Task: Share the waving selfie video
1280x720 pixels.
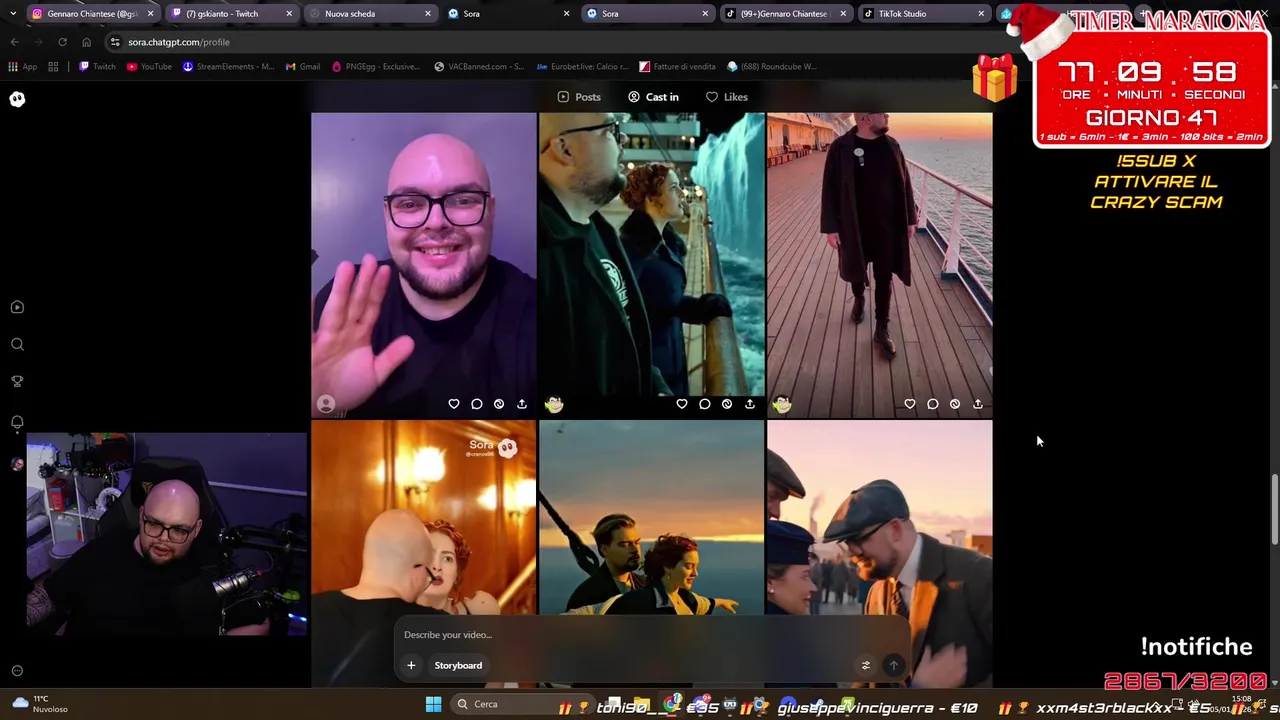Action: (x=522, y=404)
